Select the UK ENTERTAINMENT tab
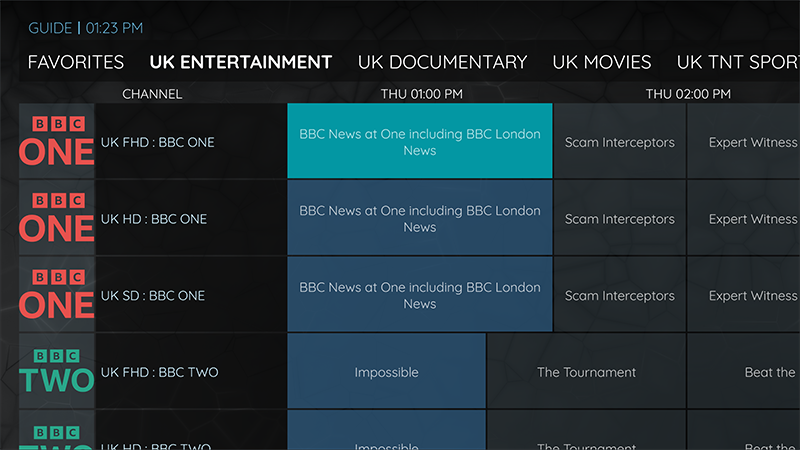 [241, 62]
